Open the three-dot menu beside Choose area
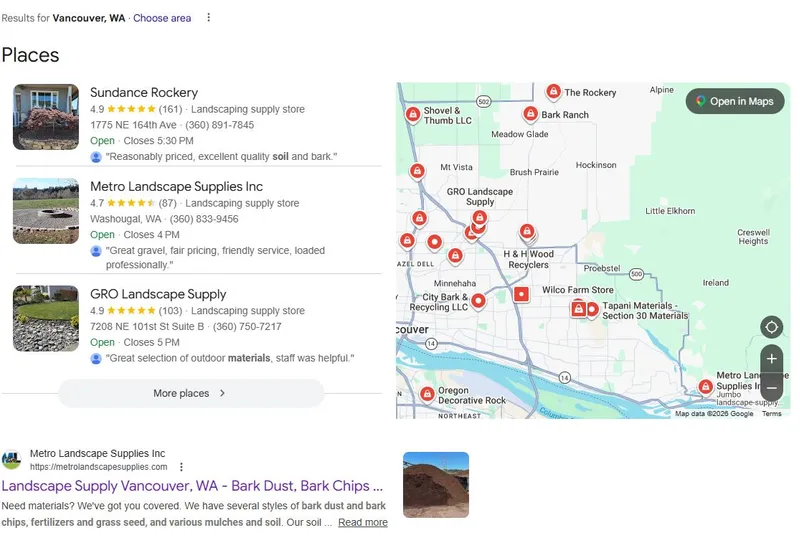Screen dimensions: 800x543 point(208,18)
